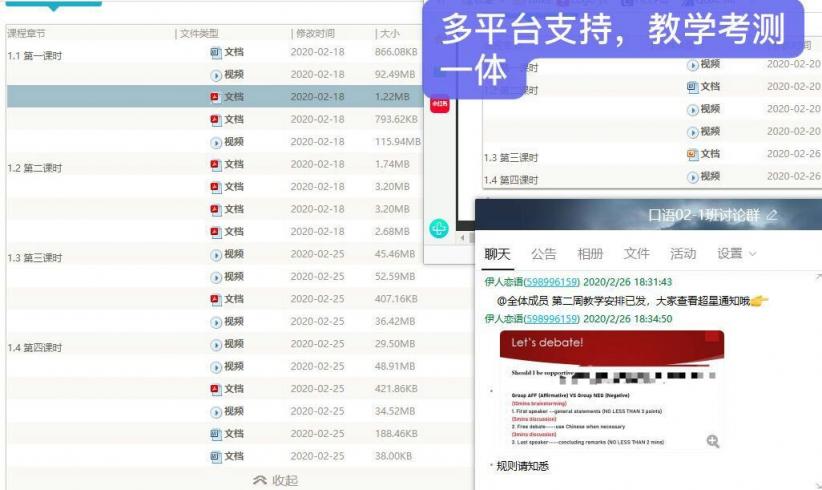The width and height of the screenshot is (822, 490).
Task: Collapse the file list with 收起
Action: [275, 480]
